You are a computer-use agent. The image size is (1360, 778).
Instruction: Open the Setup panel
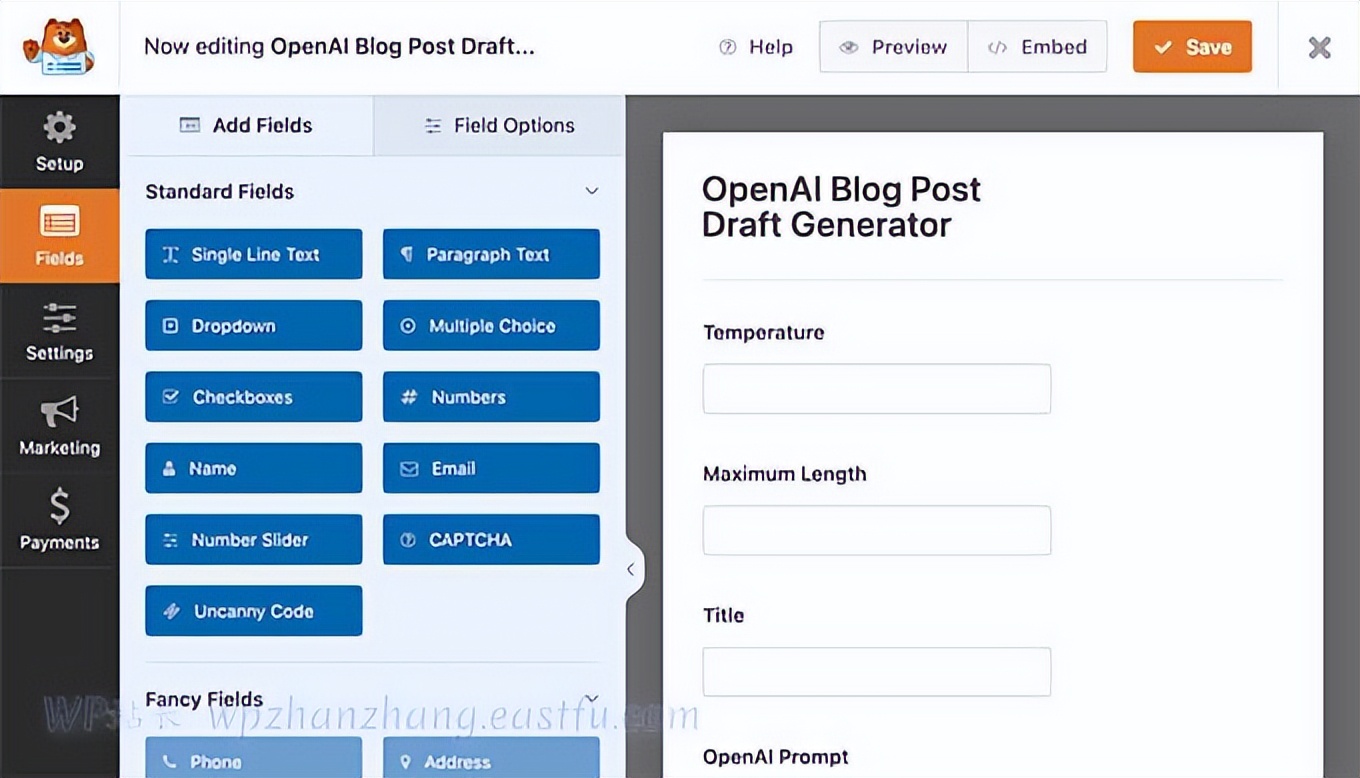pos(59,142)
